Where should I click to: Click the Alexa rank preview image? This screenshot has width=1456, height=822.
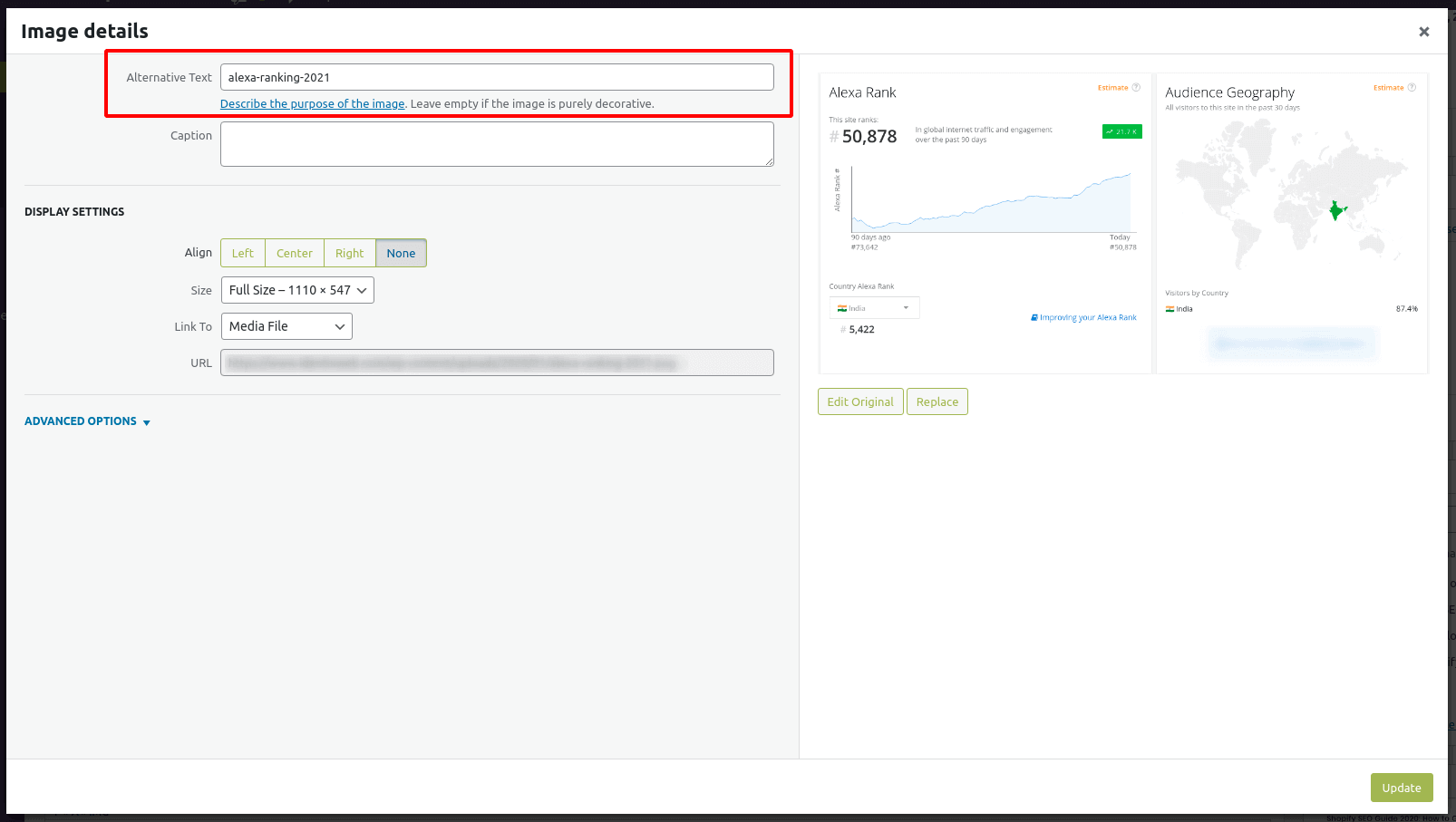[x=1123, y=223]
